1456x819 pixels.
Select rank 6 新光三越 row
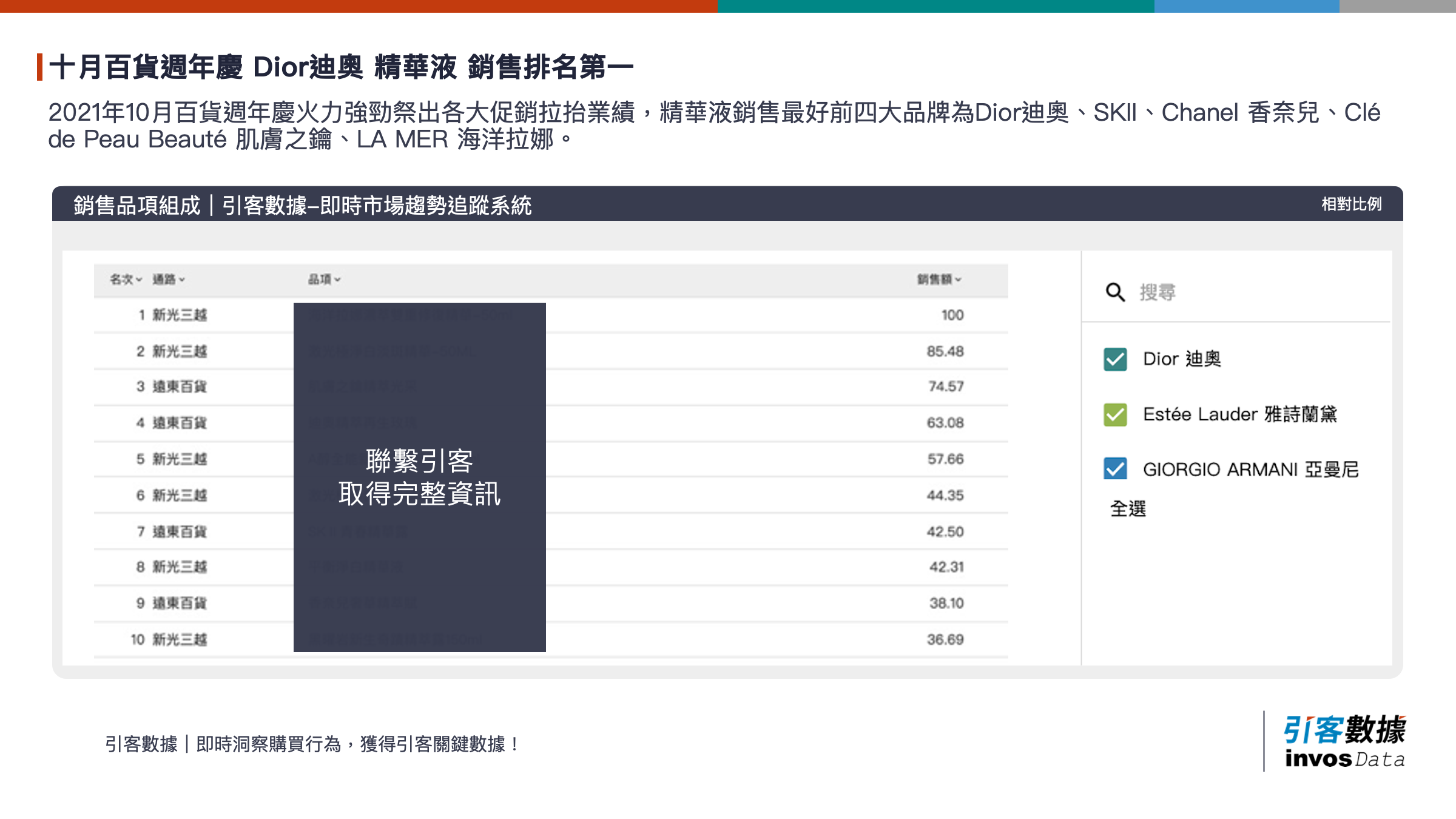click(551, 495)
